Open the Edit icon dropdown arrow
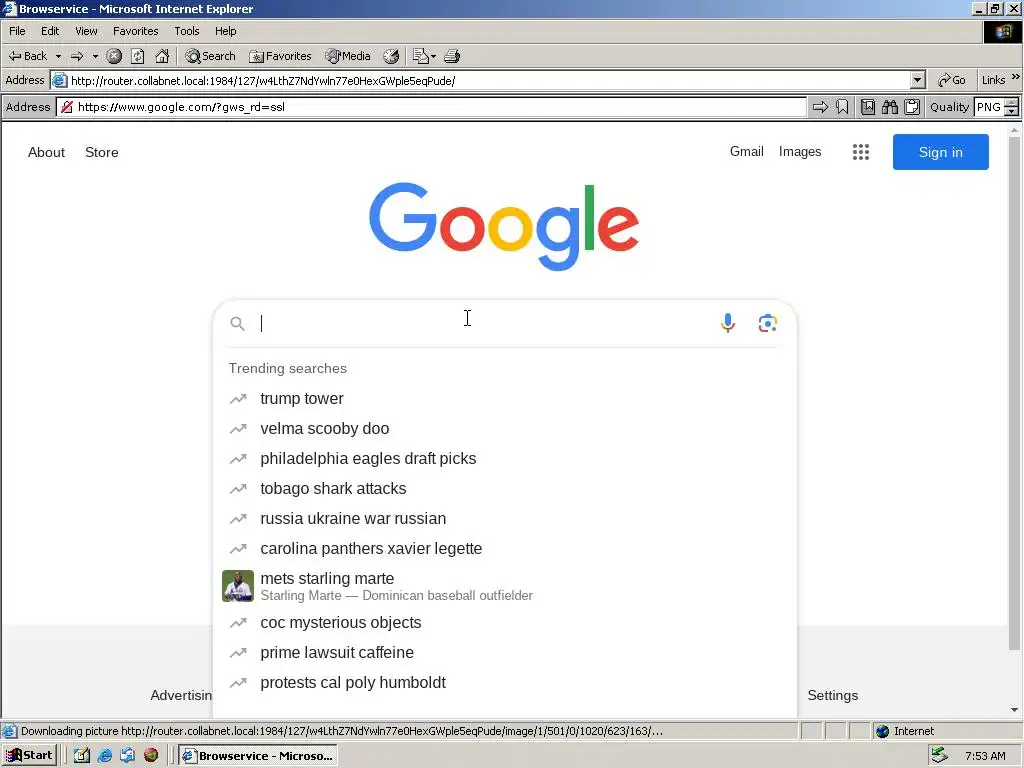Screen dimensions: 1024x768 [433, 56]
